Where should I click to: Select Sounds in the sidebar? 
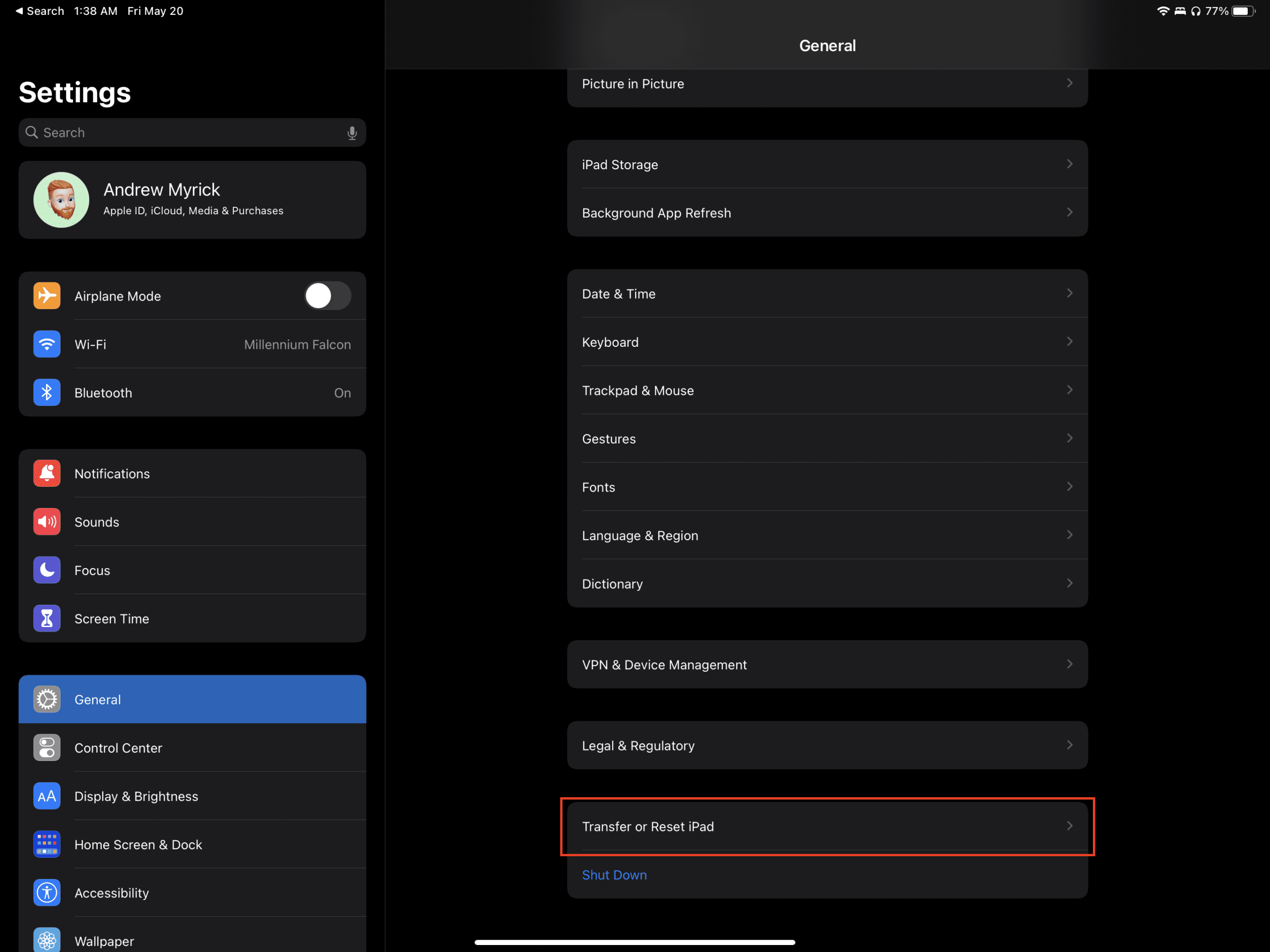click(x=192, y=521)
